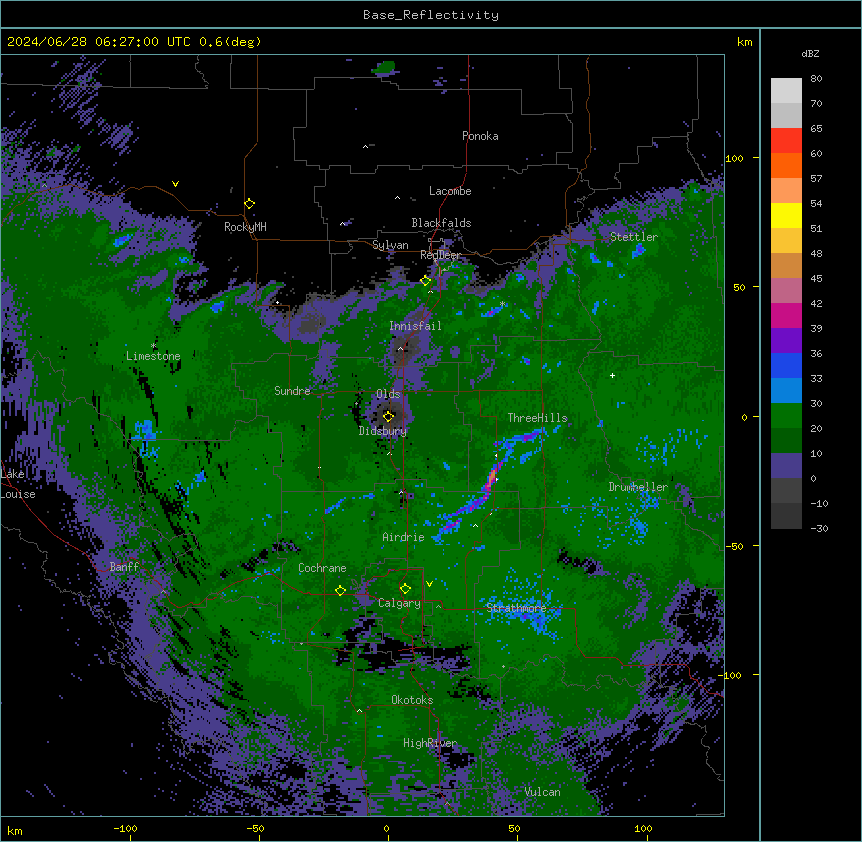Click the Base_Reflectivity title

tap(431, 15)
